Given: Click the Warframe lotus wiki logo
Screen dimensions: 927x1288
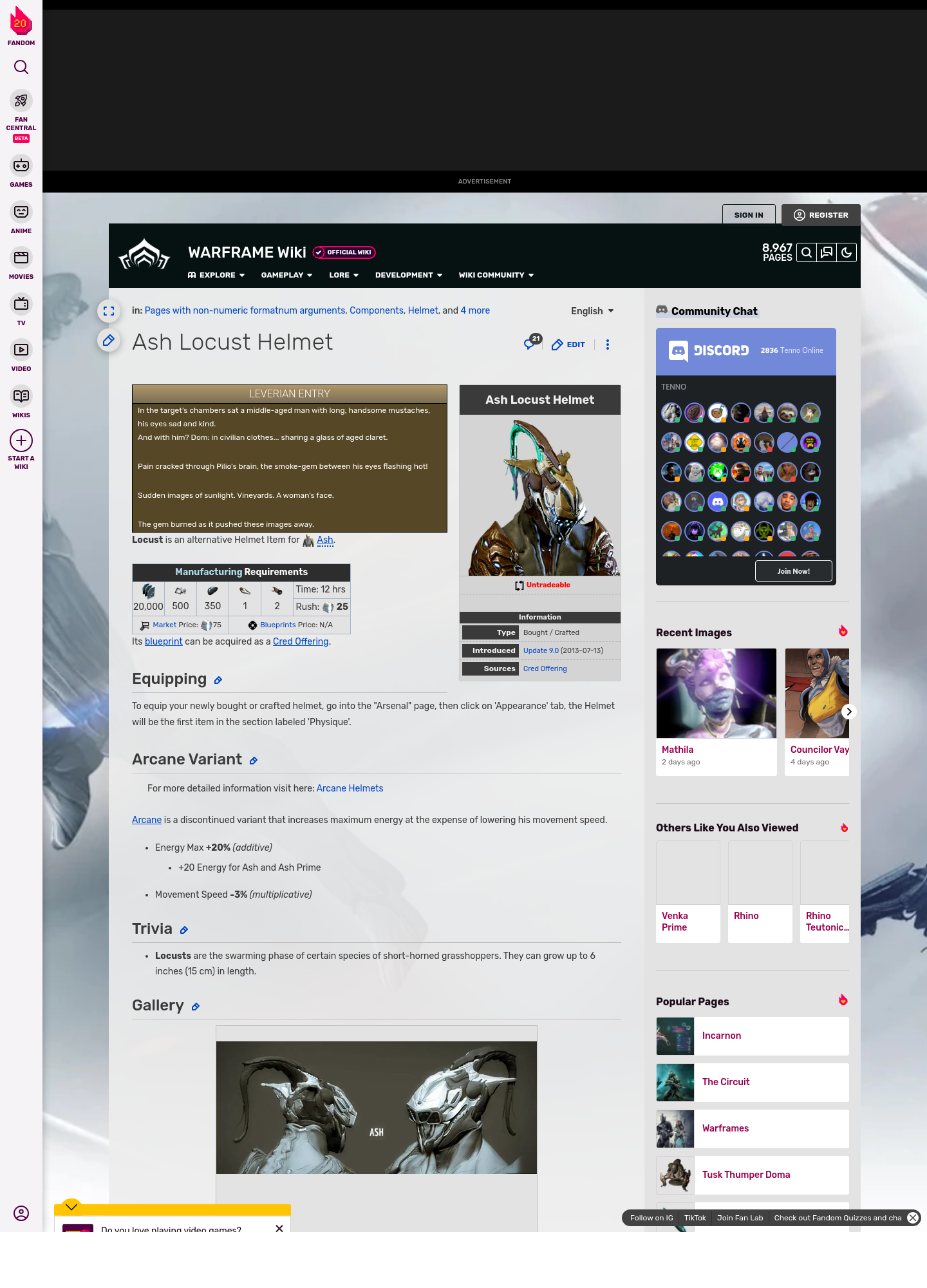Looking at the screenshot, I should (144, 254).
